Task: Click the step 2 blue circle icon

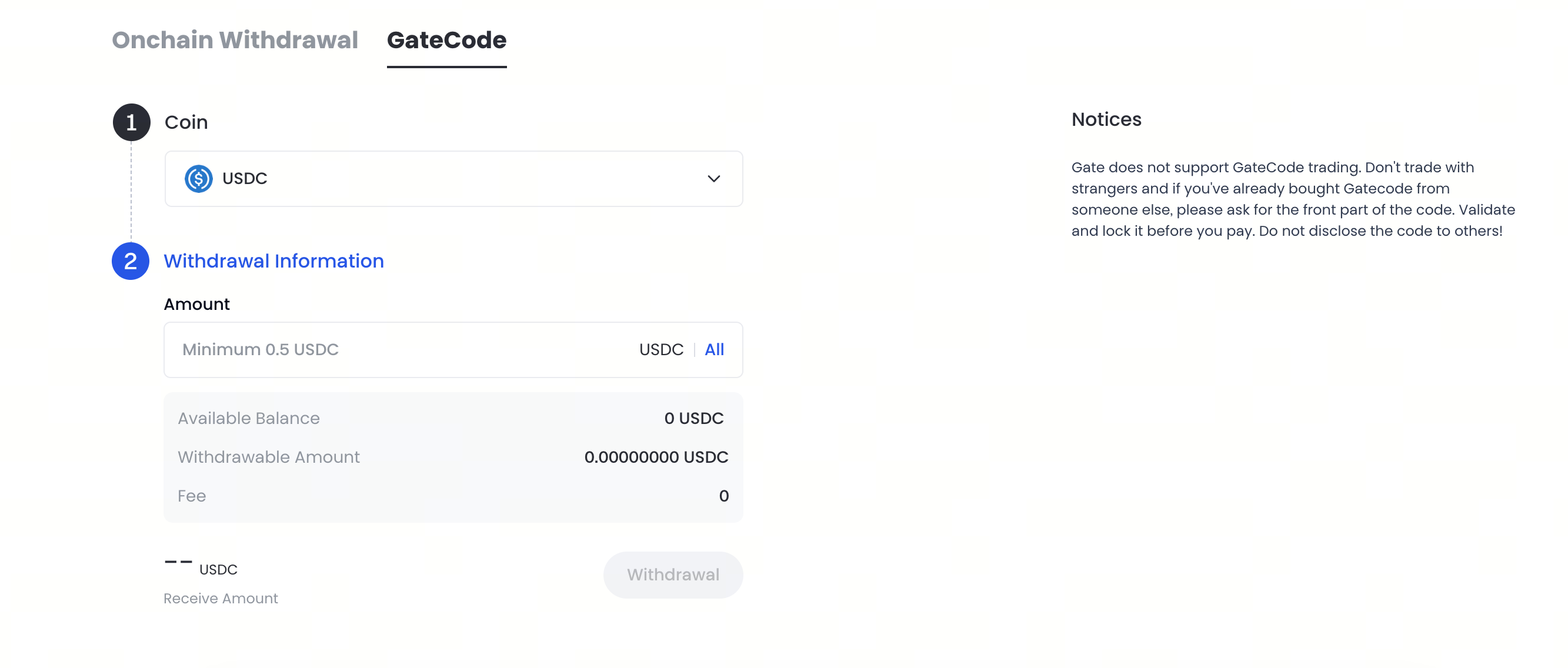Action: [130, 261]
